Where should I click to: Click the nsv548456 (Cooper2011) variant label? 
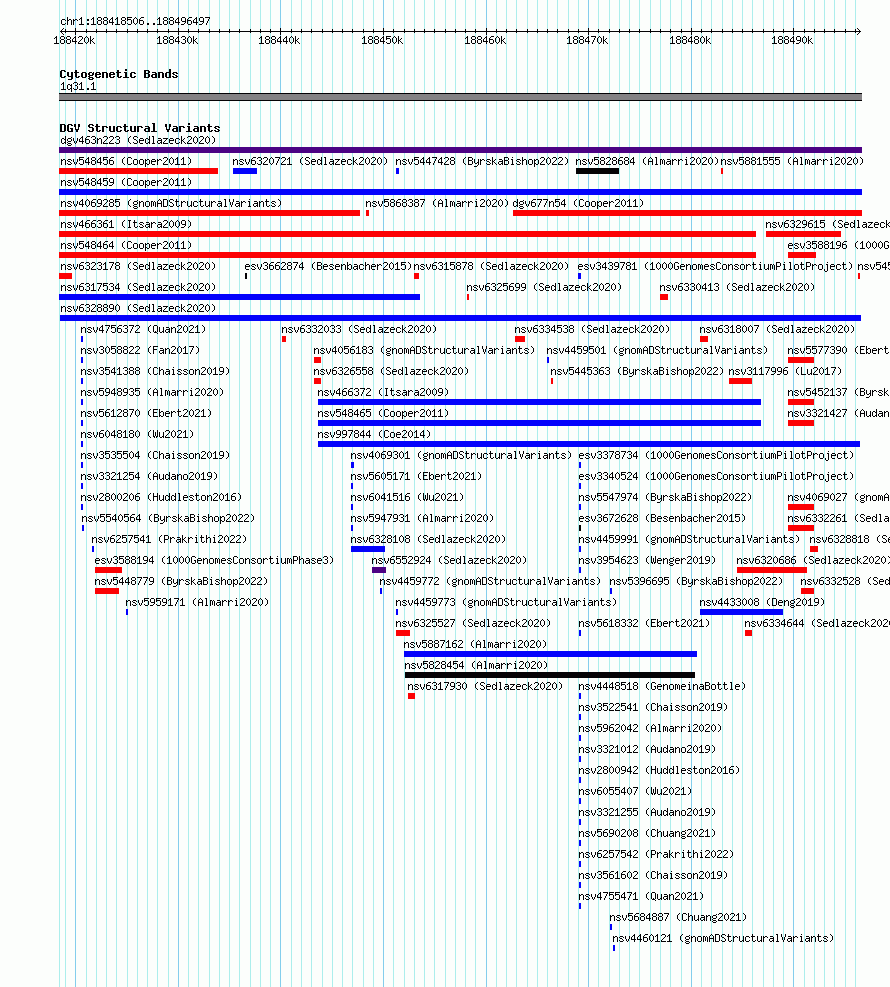126,161
